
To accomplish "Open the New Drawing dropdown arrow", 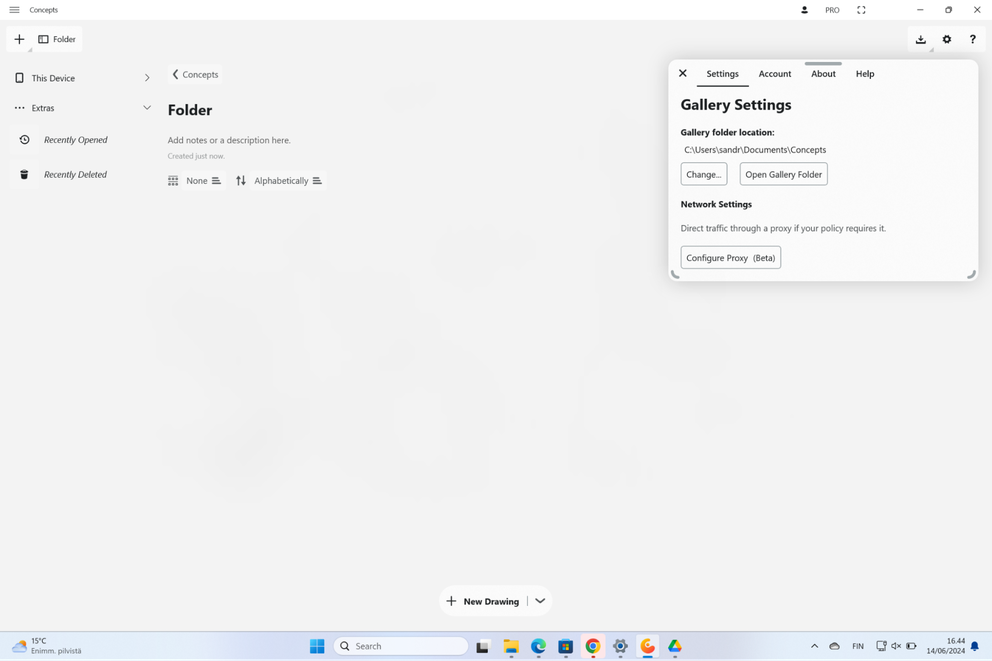I will (540, 601).
